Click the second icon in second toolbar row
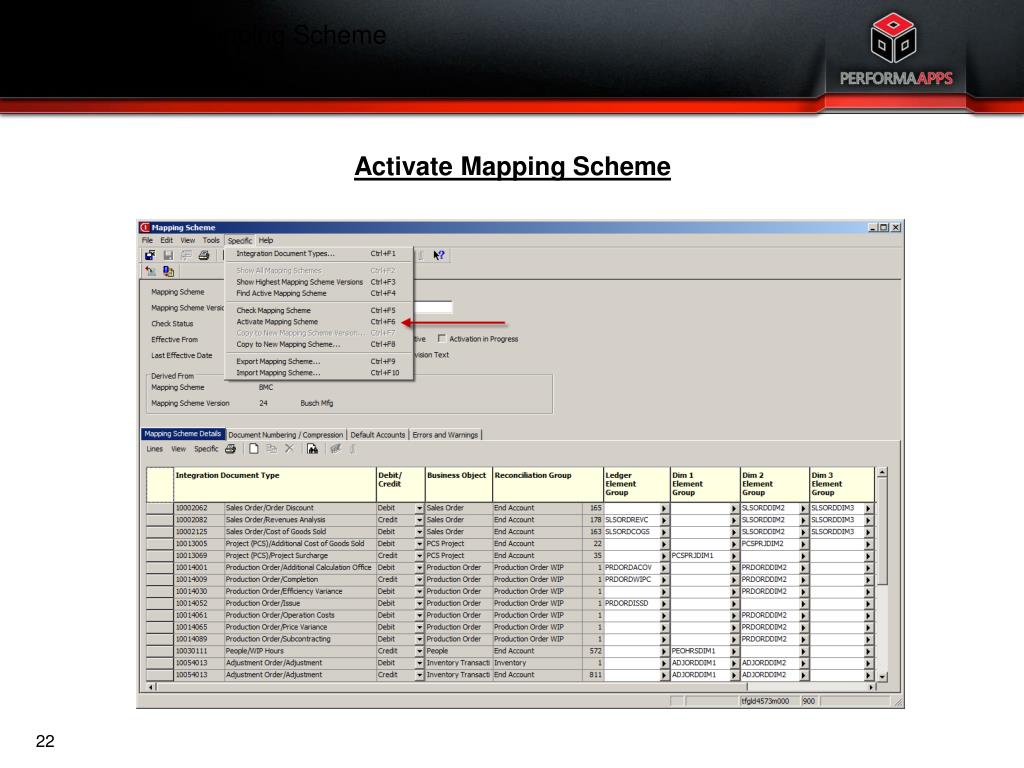The width and height of the screenshot is (1024, 768). pos(168,271)
